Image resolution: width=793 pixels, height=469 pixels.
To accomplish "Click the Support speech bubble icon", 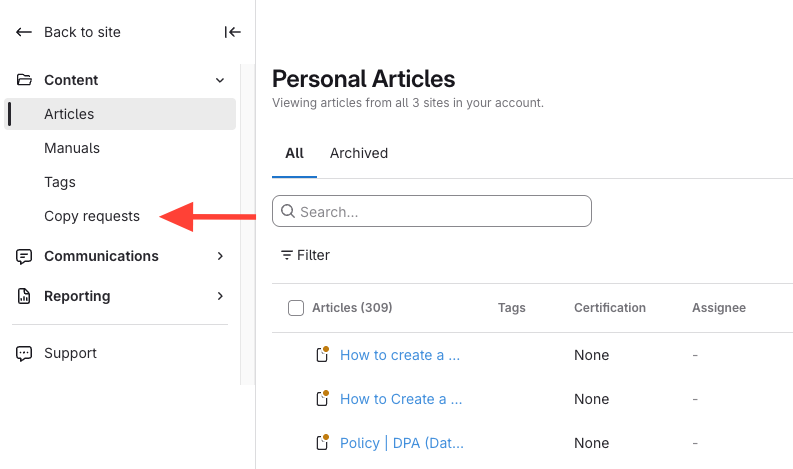I will click(24, 353).
